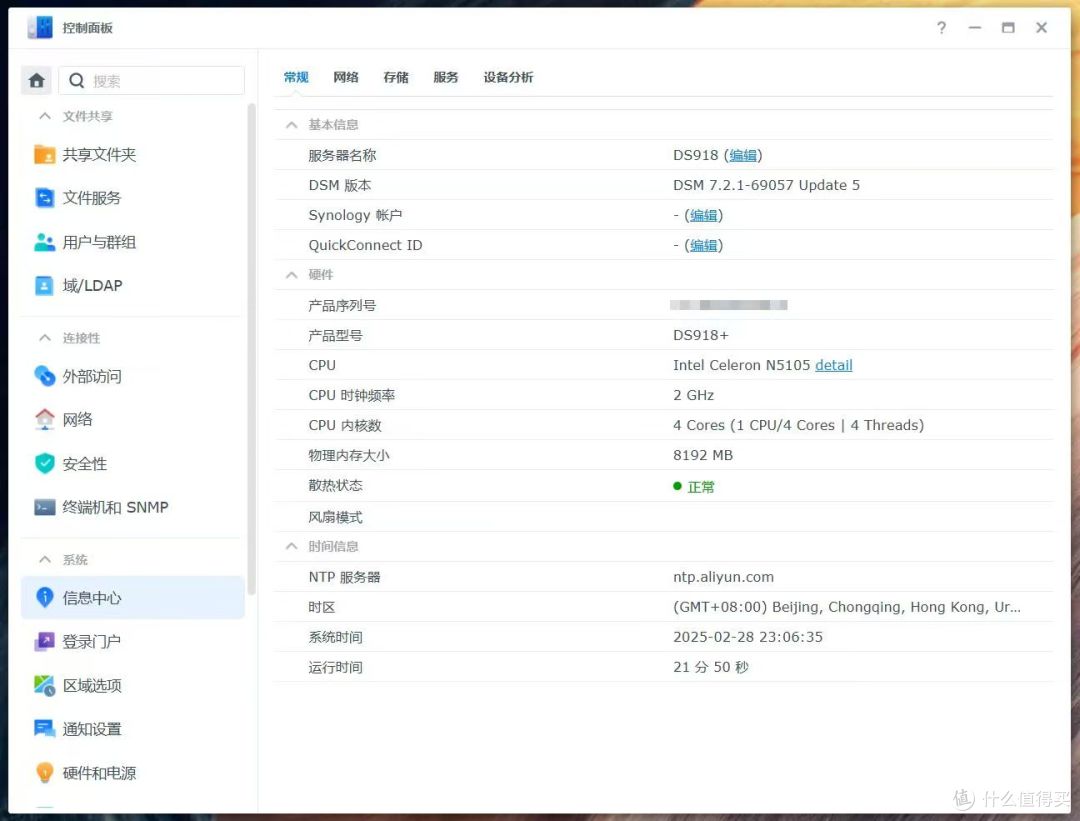1080x821 pixels.
Task: Collapse the 硬件 section
Action: [292, 275]
